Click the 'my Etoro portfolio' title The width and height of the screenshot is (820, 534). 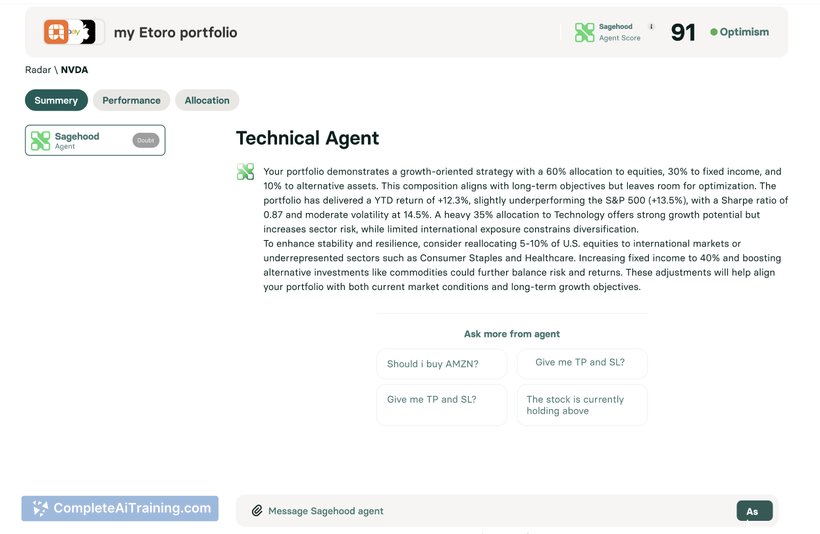pos(176,32)
